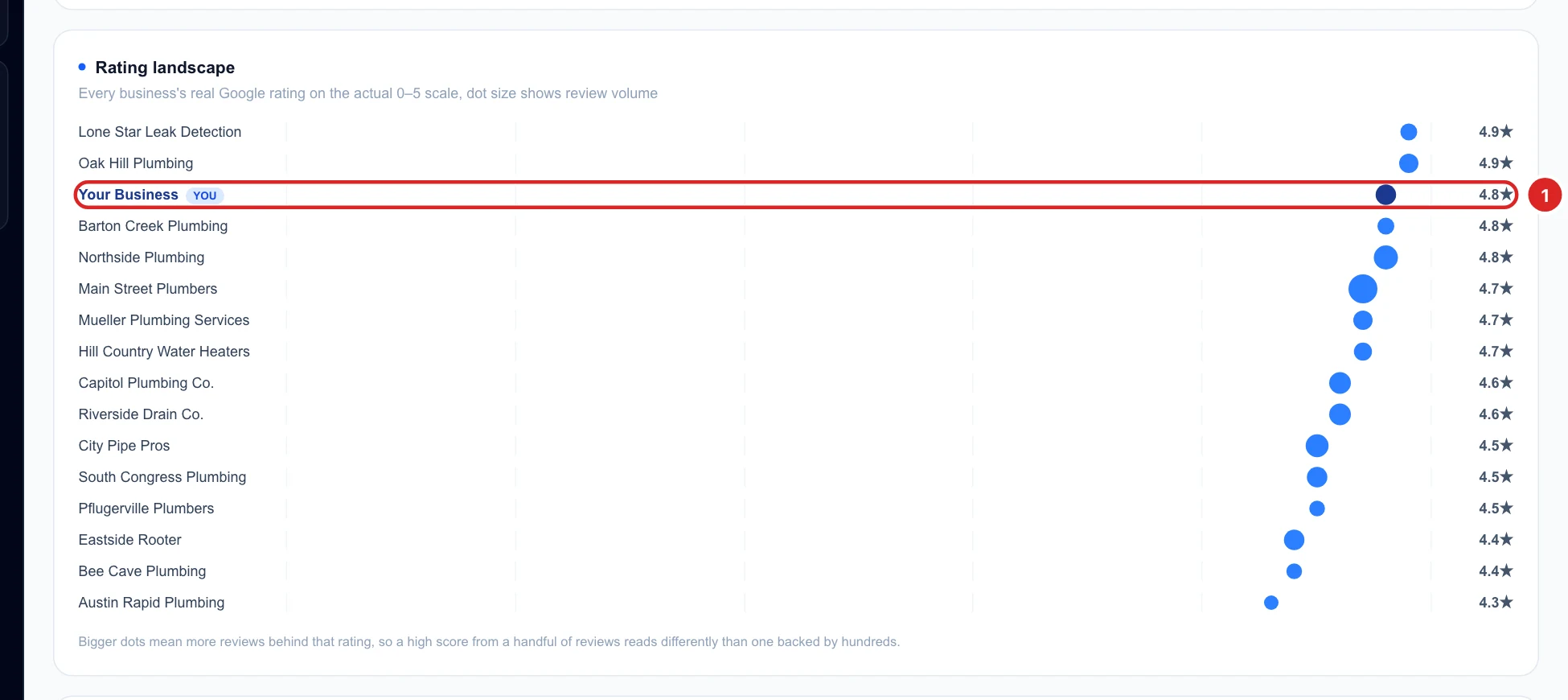Select the Oak Hill Plumbing row label
This screenshot has height=700, width=1568.
coord(136,163)
